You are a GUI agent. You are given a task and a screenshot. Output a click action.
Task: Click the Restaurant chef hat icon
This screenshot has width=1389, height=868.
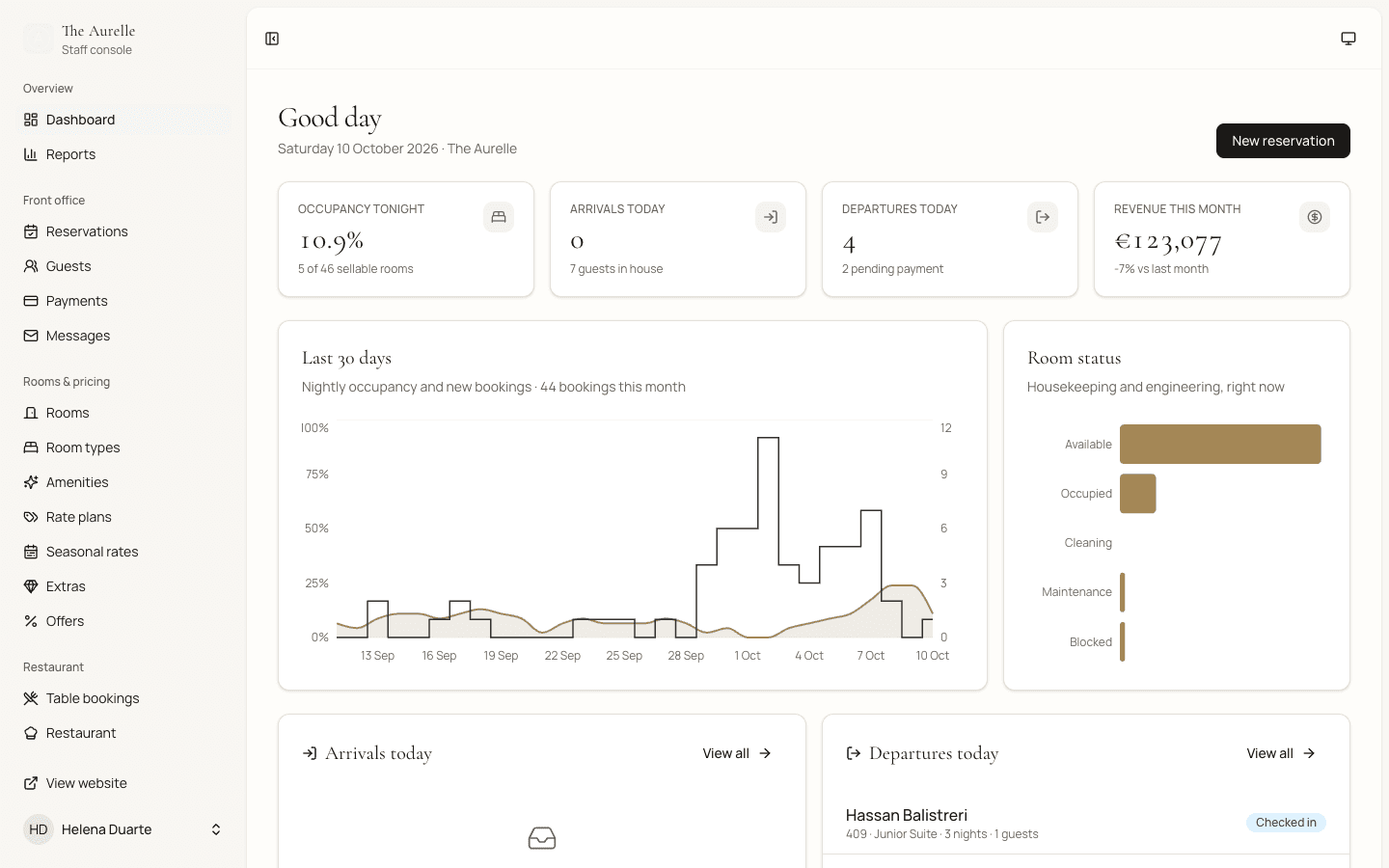coord(31,733)
